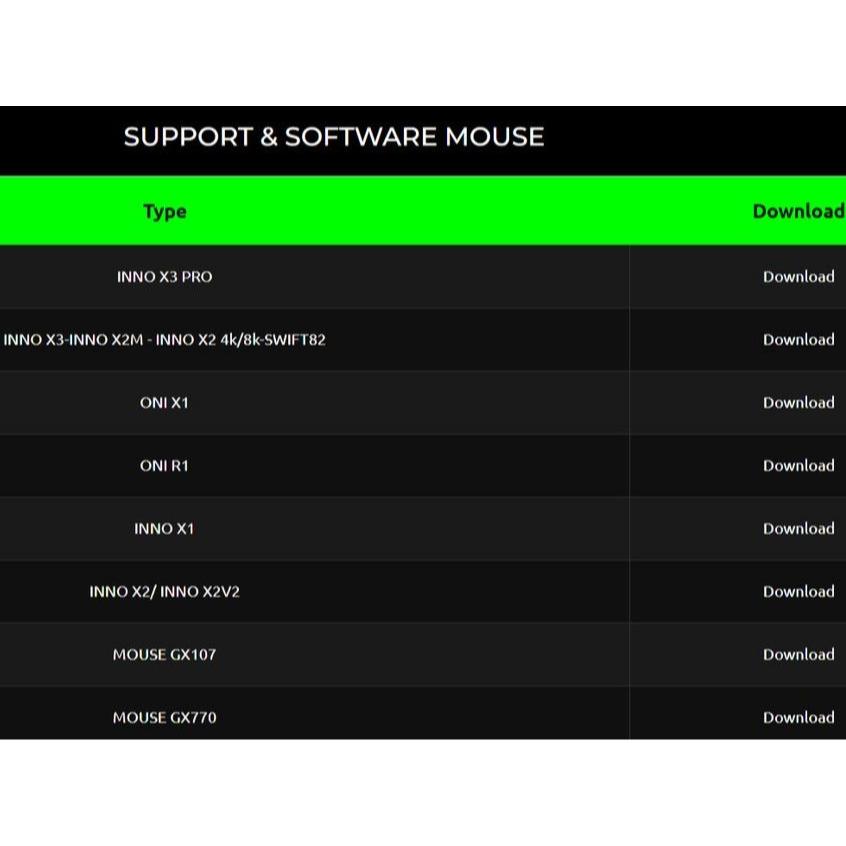The width and height of the screenshot is (846, 846).
Task: Click Download for INNO X2/ INNO X2V2
Action: coord(798,592)
